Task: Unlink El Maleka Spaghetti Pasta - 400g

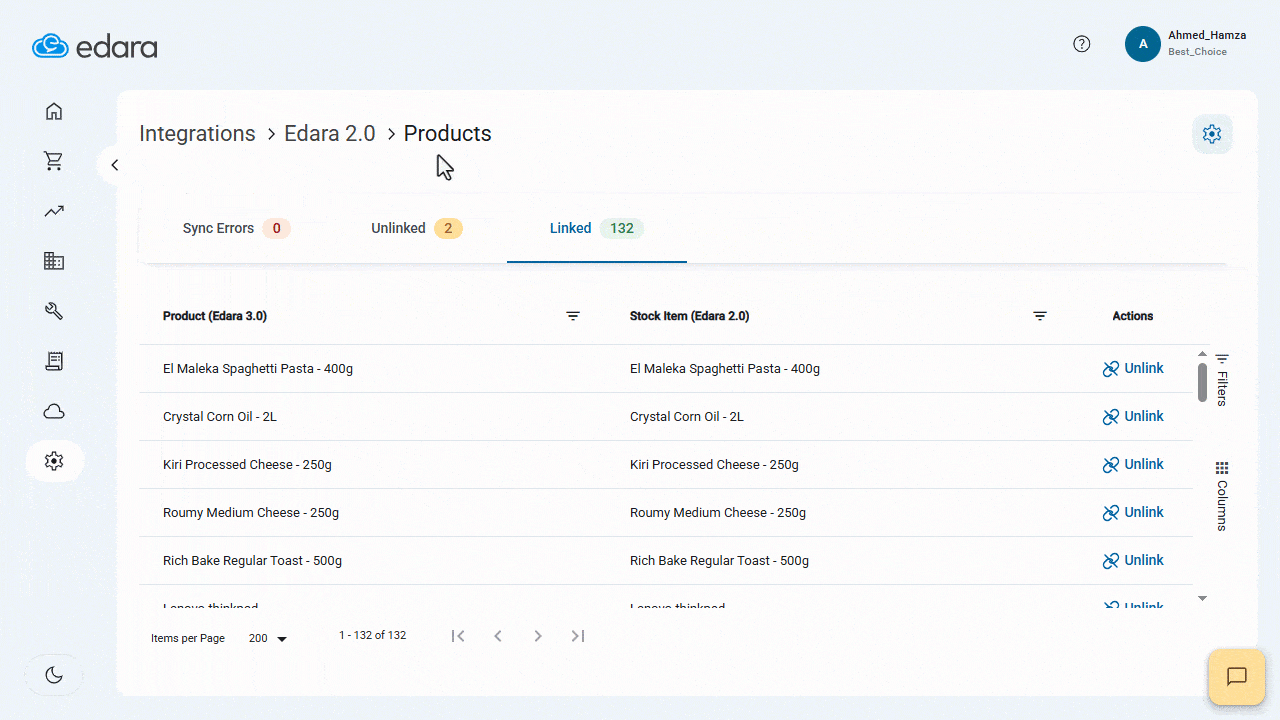Action: coord(1133,368)
